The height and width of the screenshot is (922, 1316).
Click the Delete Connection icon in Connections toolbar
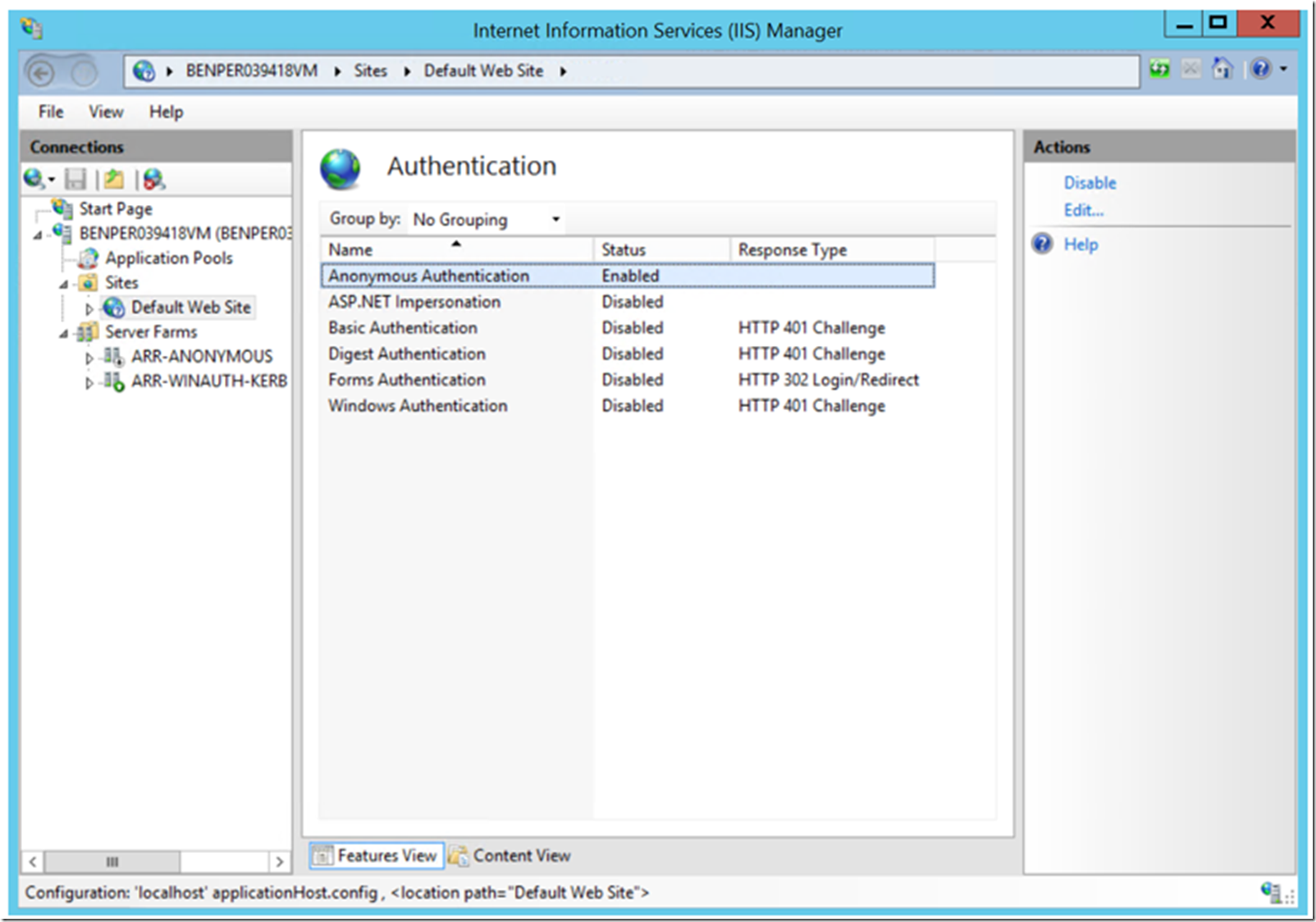153,179
